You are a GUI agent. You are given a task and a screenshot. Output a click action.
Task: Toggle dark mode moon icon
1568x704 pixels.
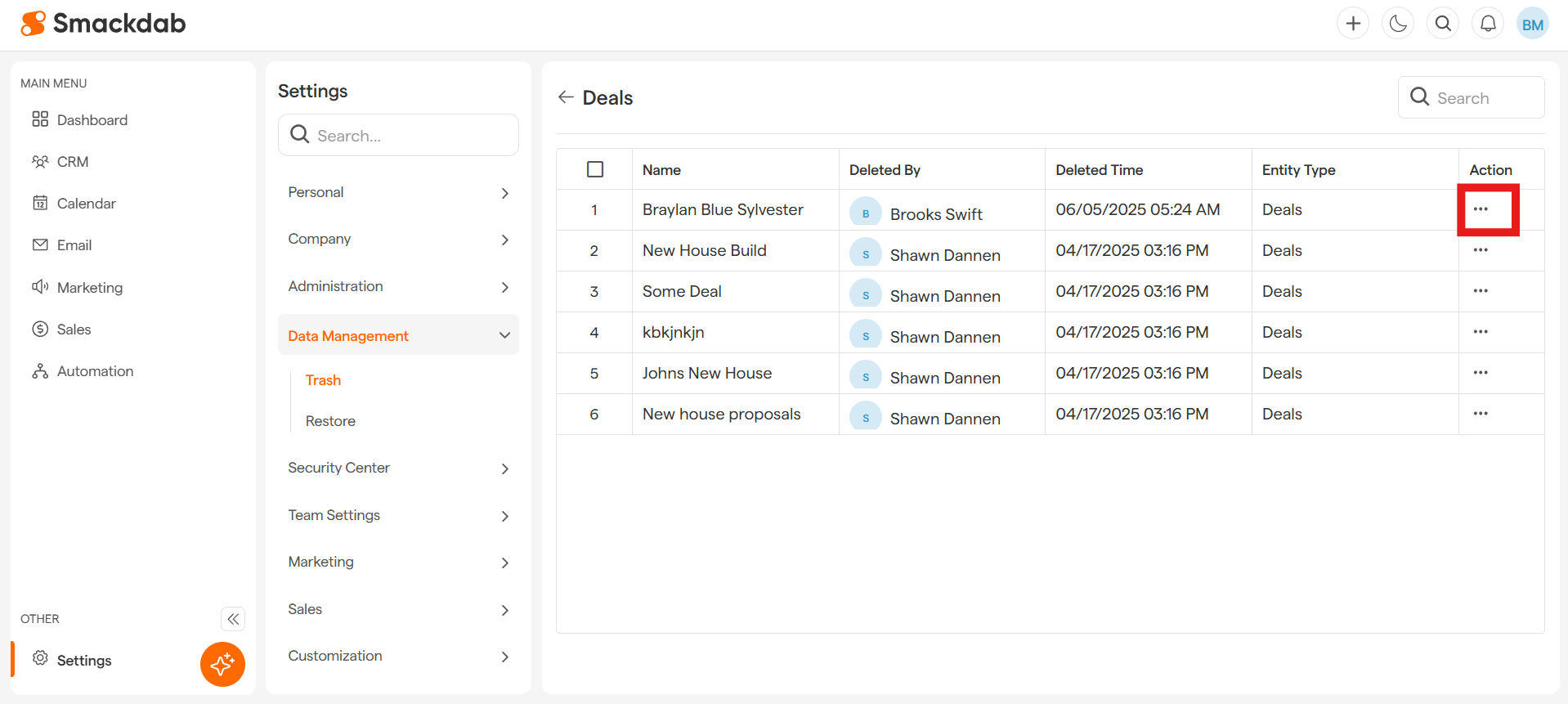click(1398, 24)
